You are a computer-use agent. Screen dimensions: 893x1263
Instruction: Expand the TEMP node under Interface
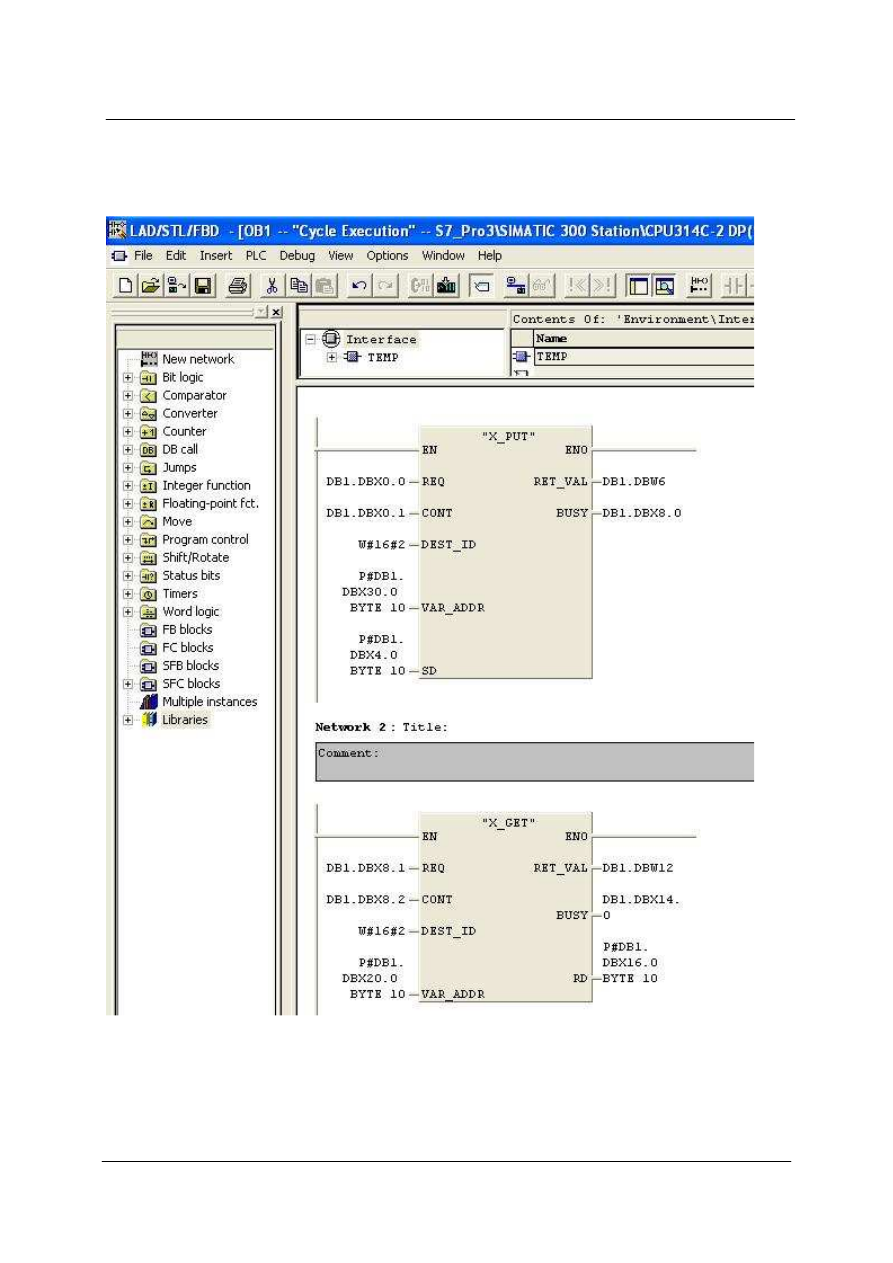(332, 358)
